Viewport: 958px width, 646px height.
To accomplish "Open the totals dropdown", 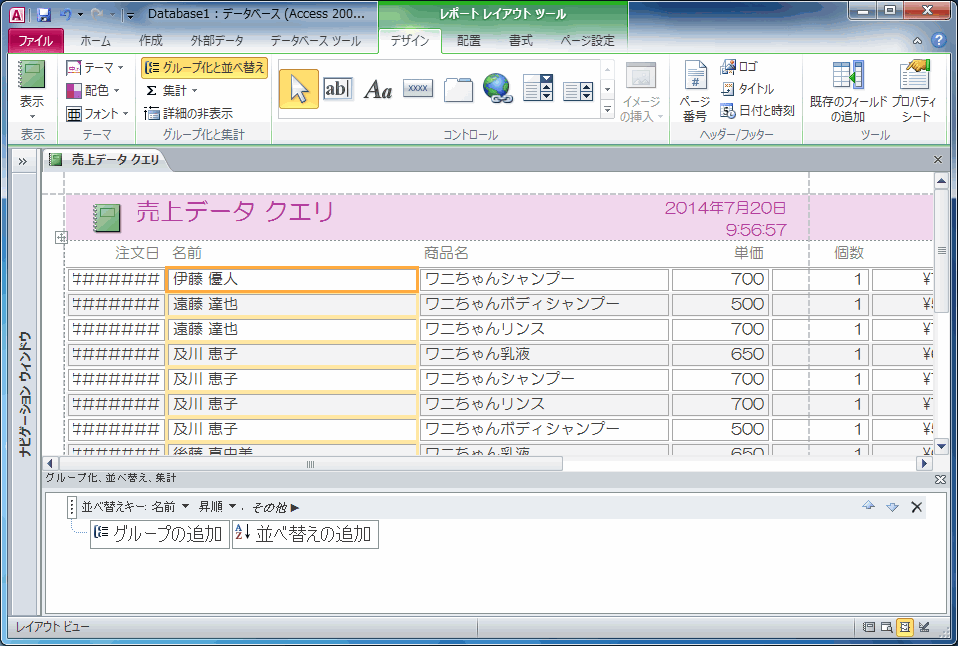I will [171, 90].
